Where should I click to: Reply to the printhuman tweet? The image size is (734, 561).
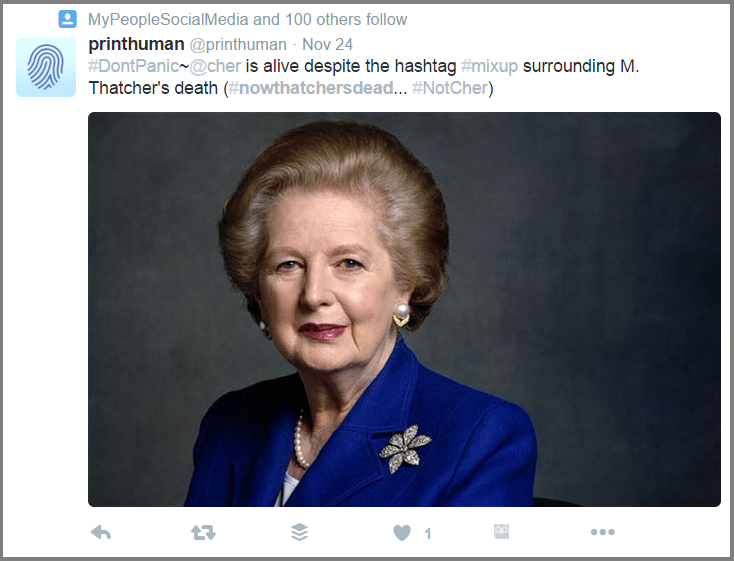click(101, 532)
